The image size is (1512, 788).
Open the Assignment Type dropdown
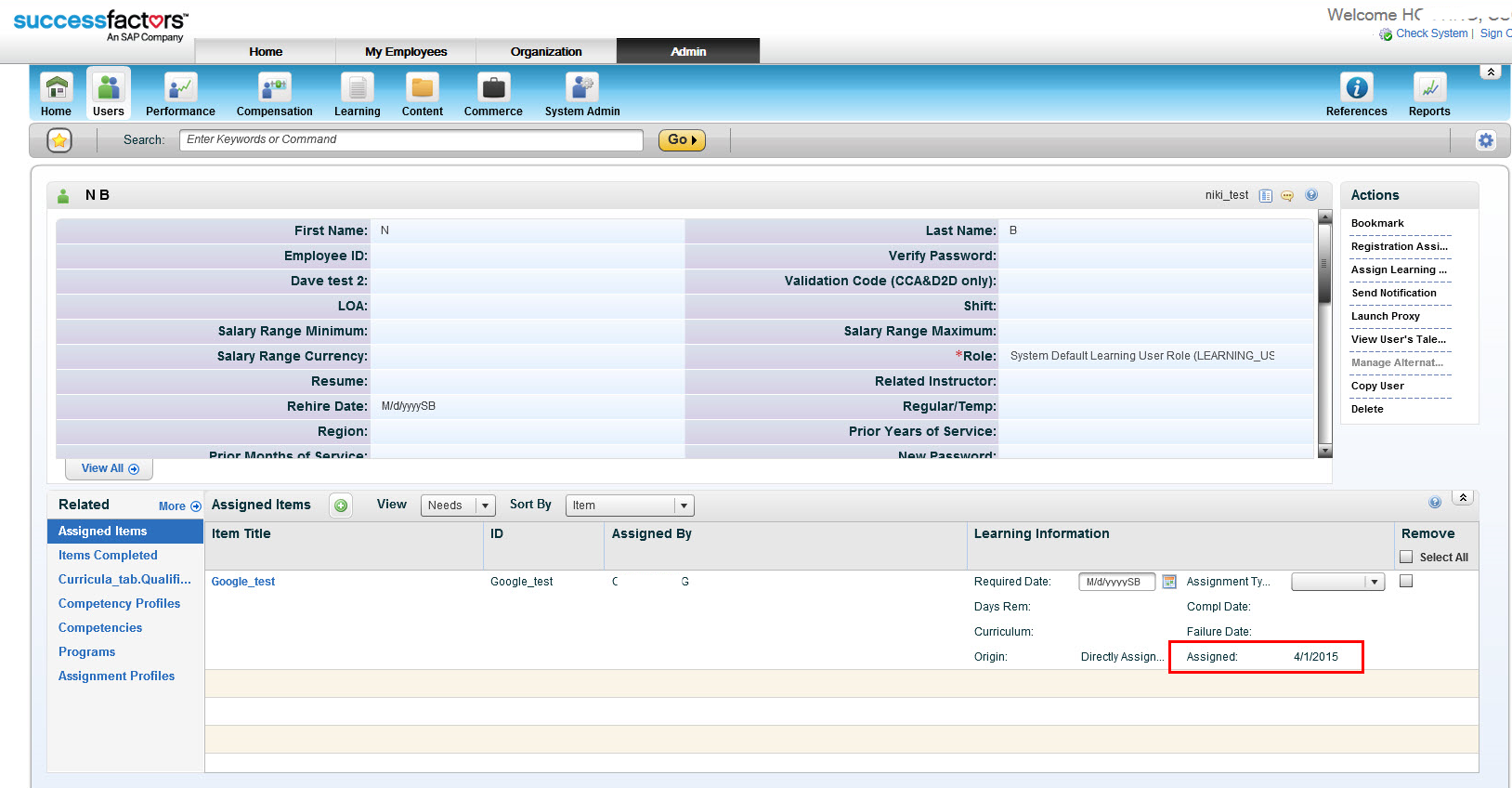[x=1337, y=582]
